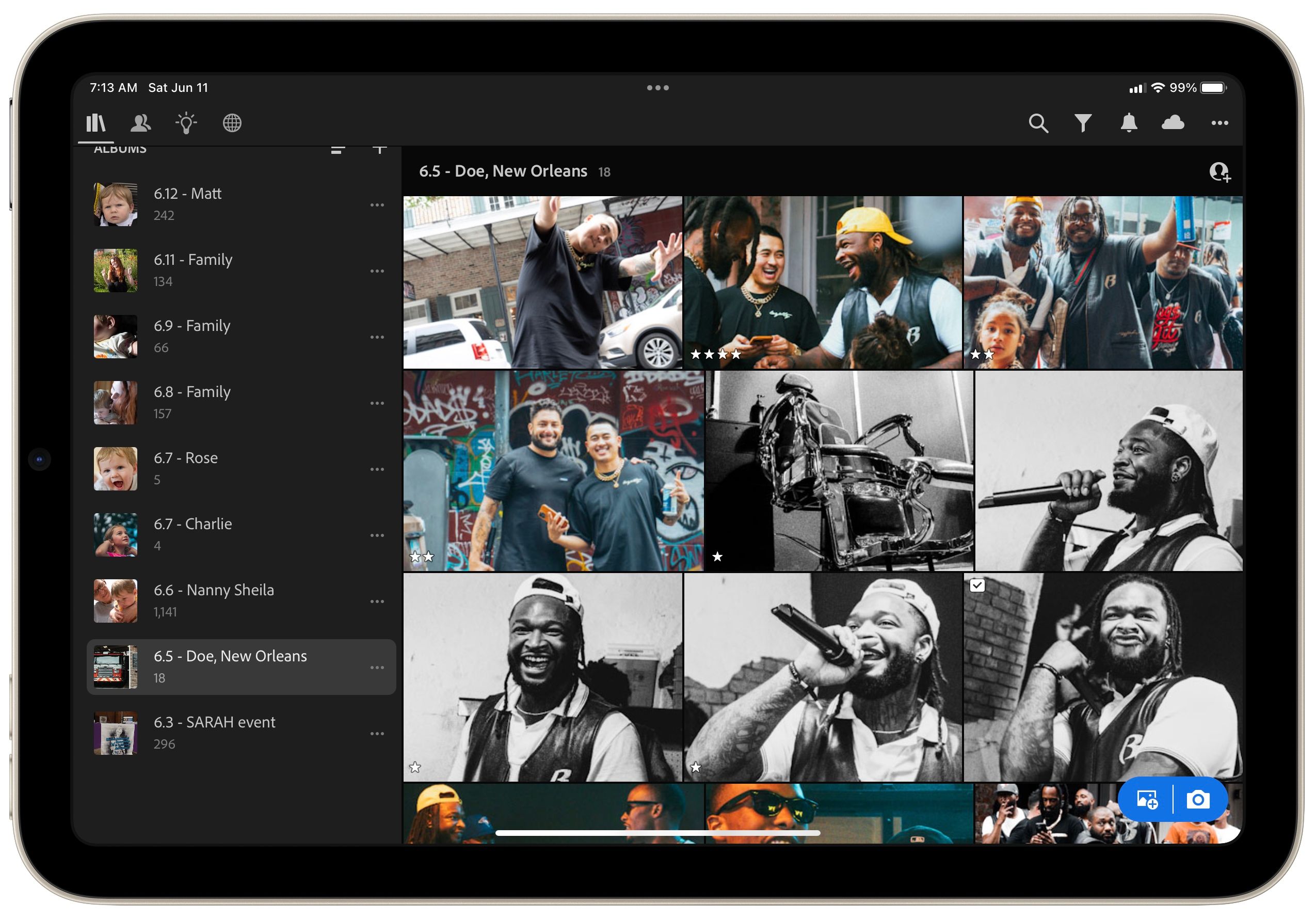
Task: Tap star on singing microphone photo
Action: click(x=696, y=768)
